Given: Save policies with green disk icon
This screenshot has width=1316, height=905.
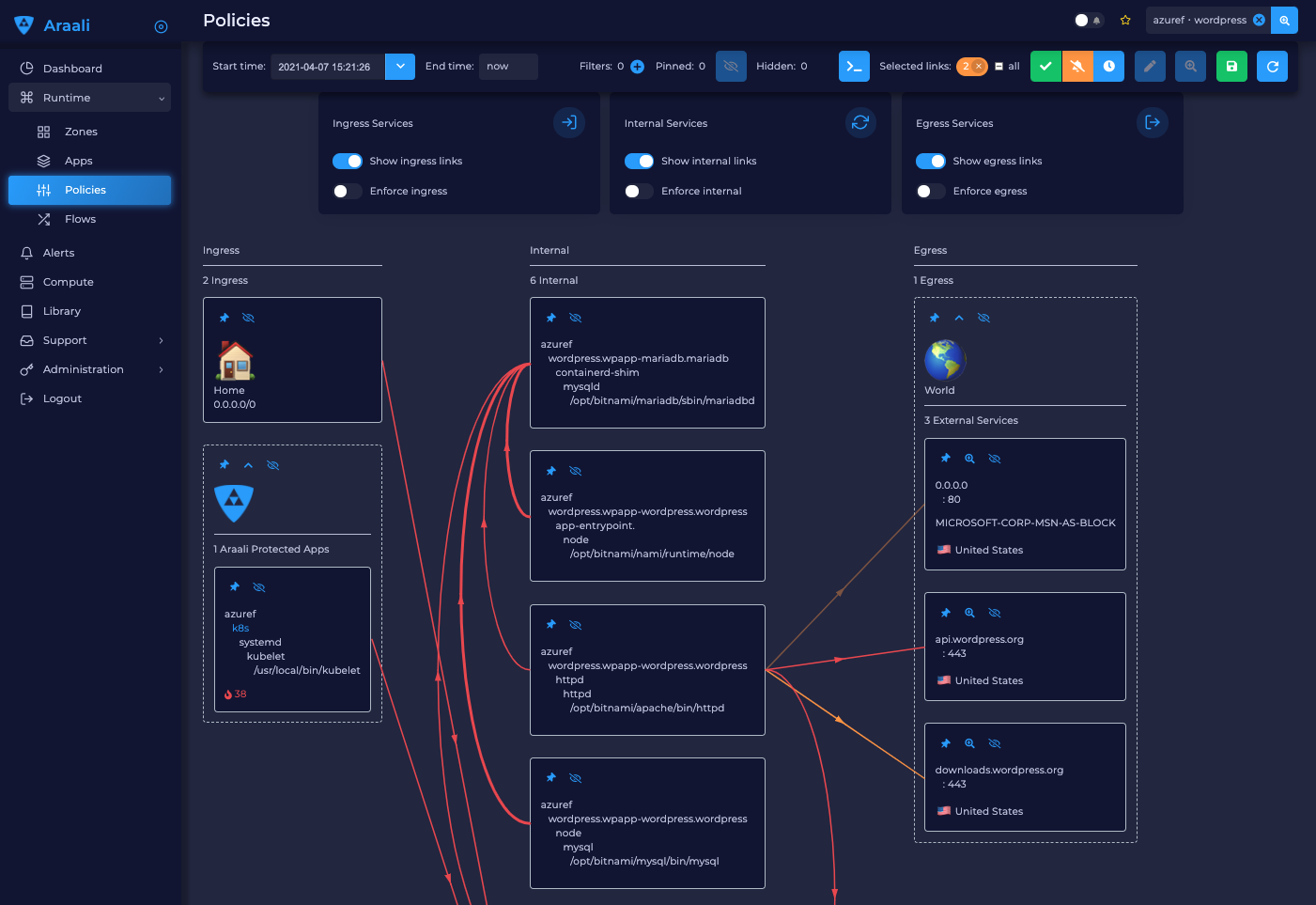Looking at the screenshot, I should click(1231, 67).
